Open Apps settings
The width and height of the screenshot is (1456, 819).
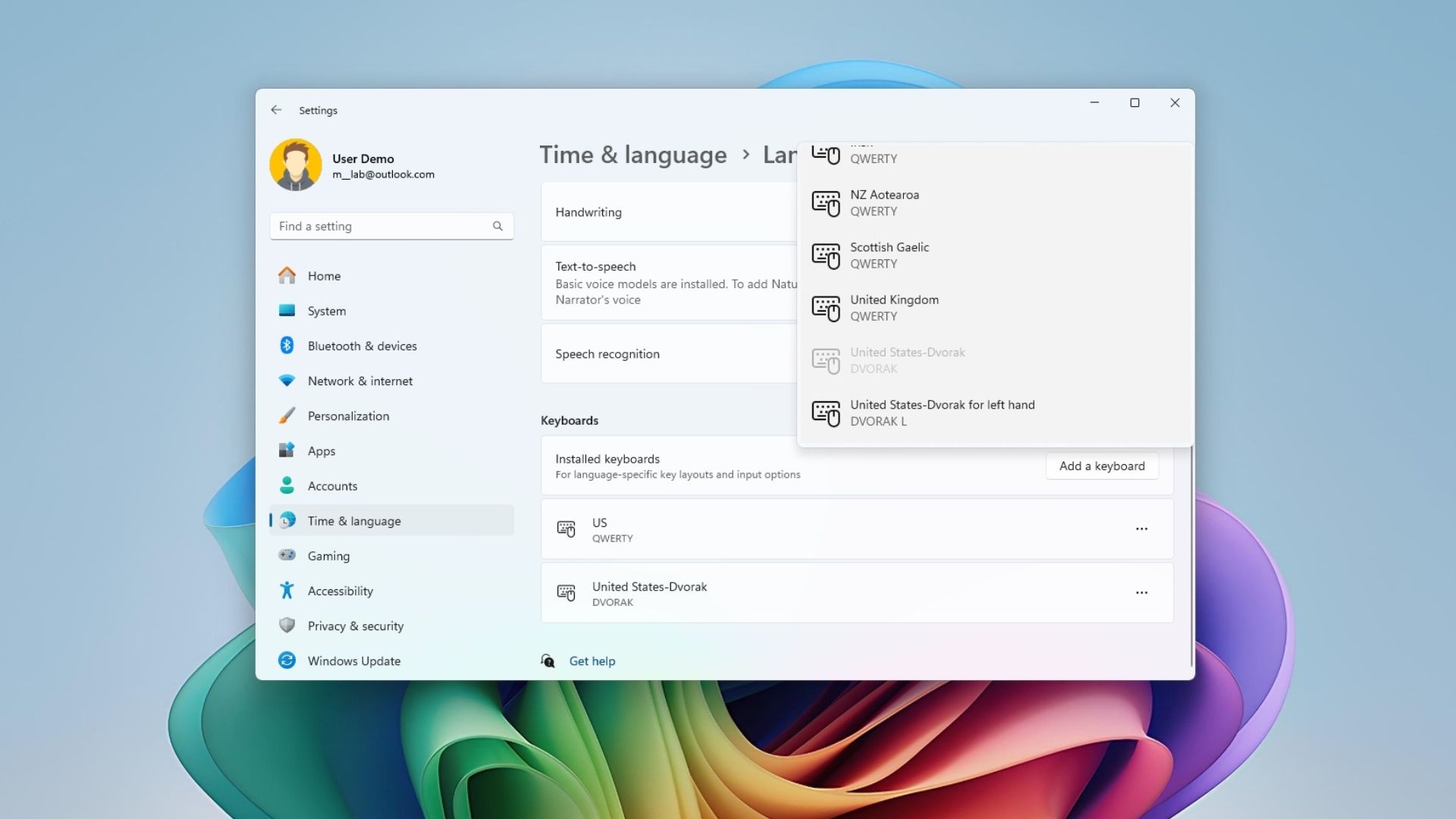coord(391,450)
